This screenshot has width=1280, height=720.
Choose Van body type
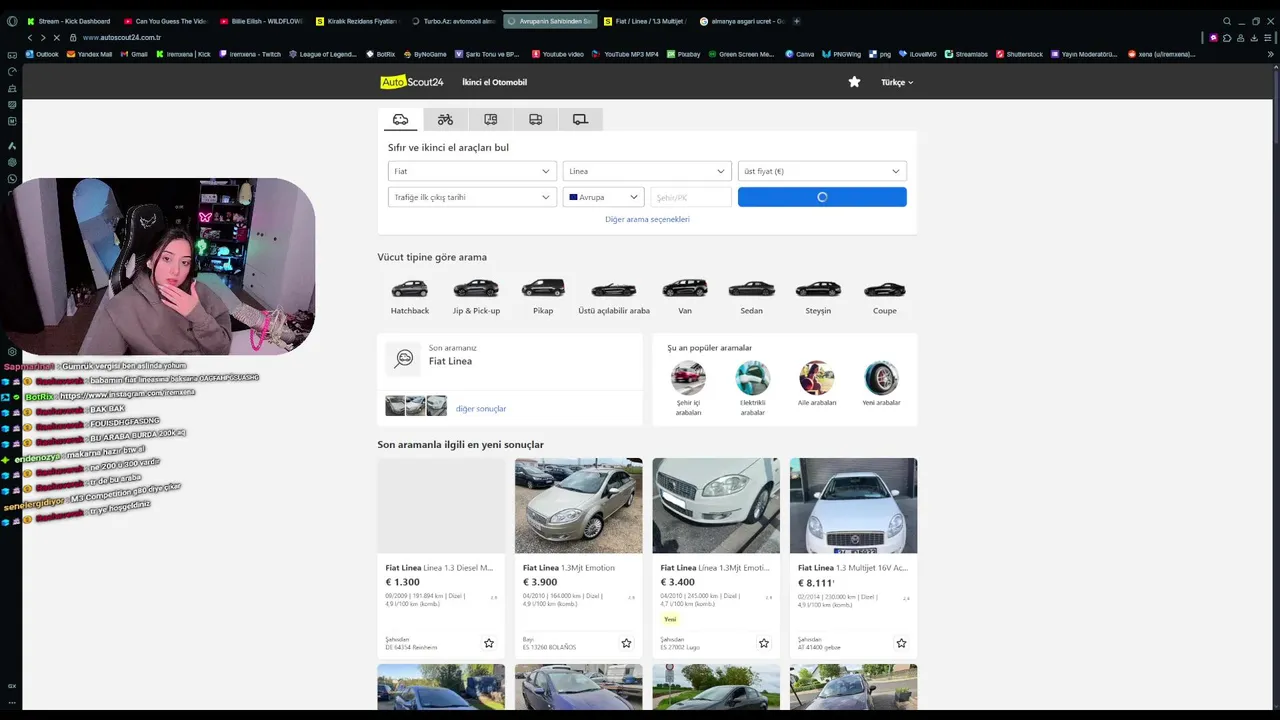click(x=685, y=297)
